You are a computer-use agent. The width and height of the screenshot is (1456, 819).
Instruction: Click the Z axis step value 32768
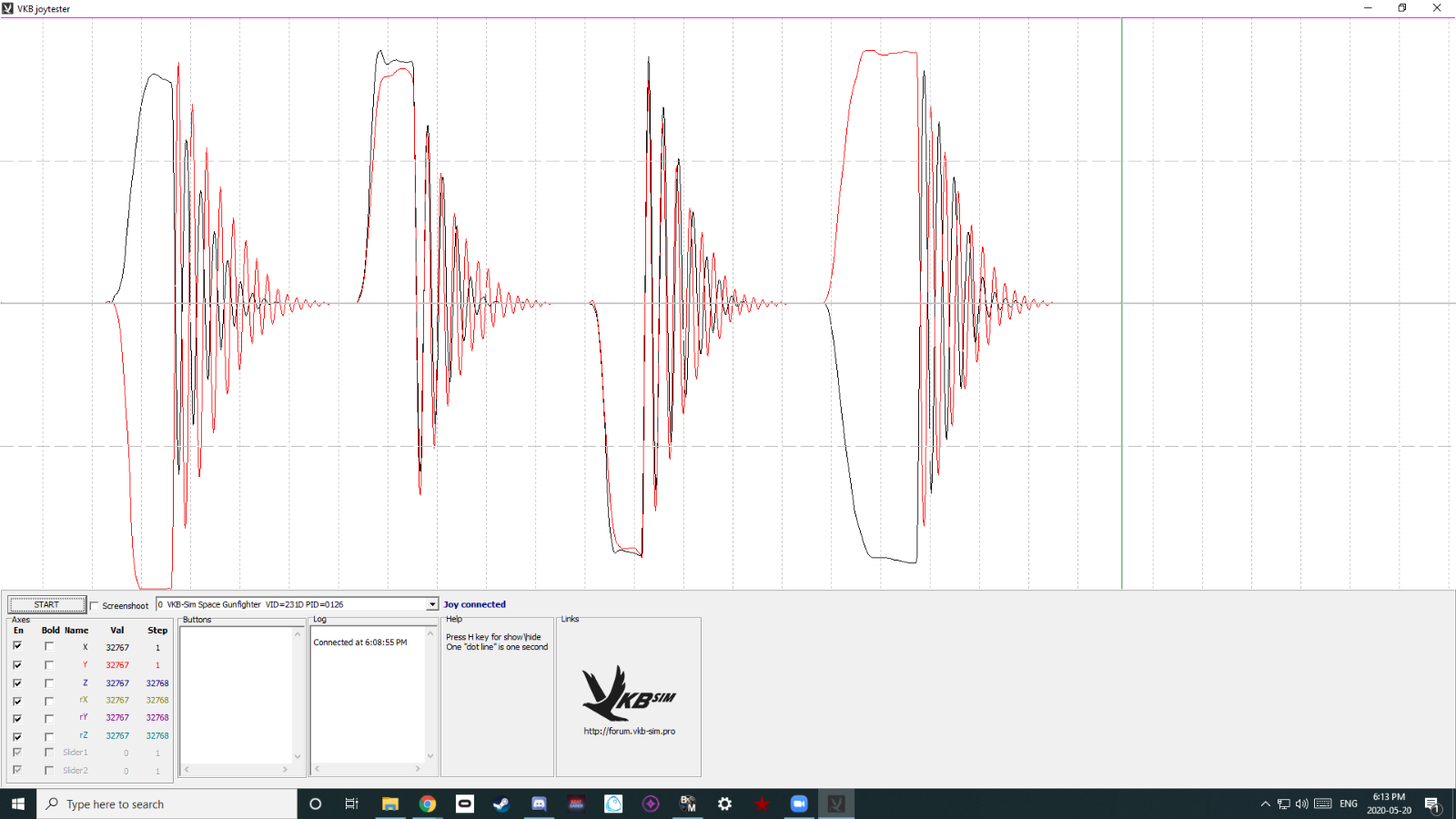click(x=157, y=683)
